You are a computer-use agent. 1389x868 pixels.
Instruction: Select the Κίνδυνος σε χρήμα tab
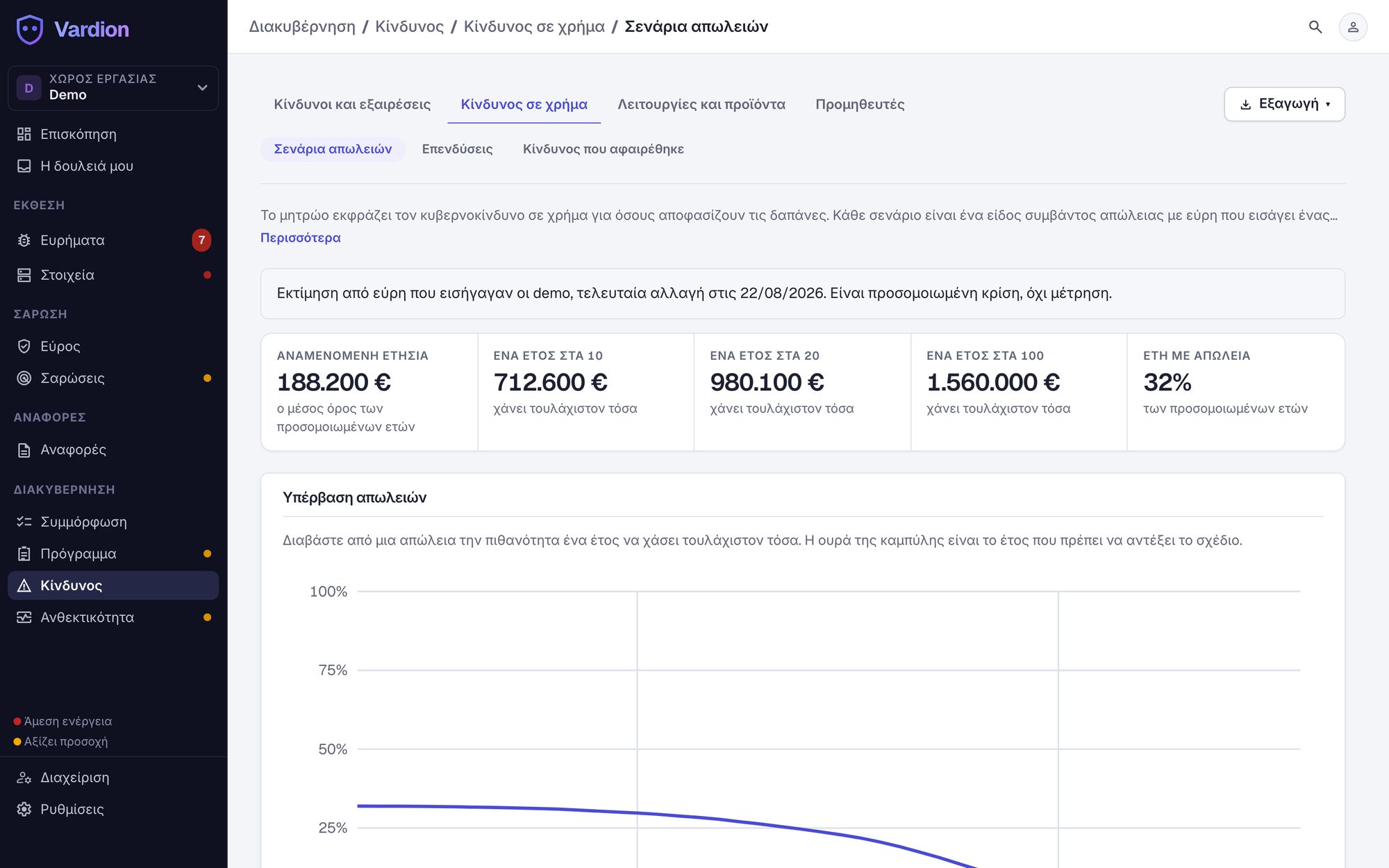(x=524, y=104)
